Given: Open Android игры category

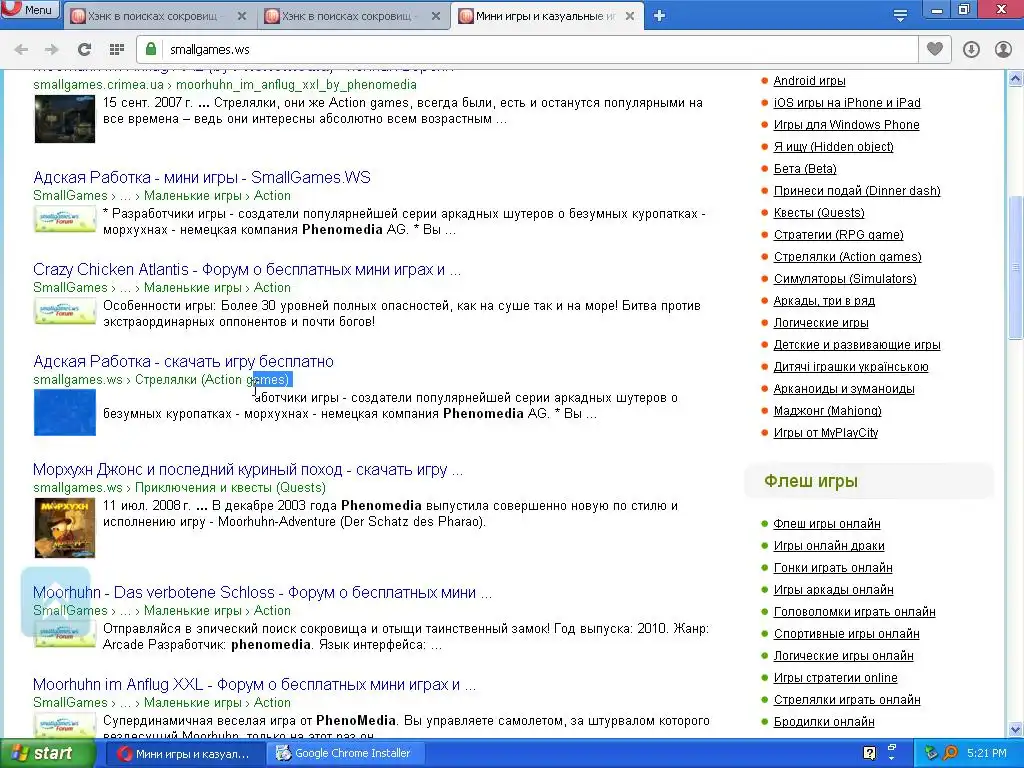Looking at the screenshot, I should [809, 81].
